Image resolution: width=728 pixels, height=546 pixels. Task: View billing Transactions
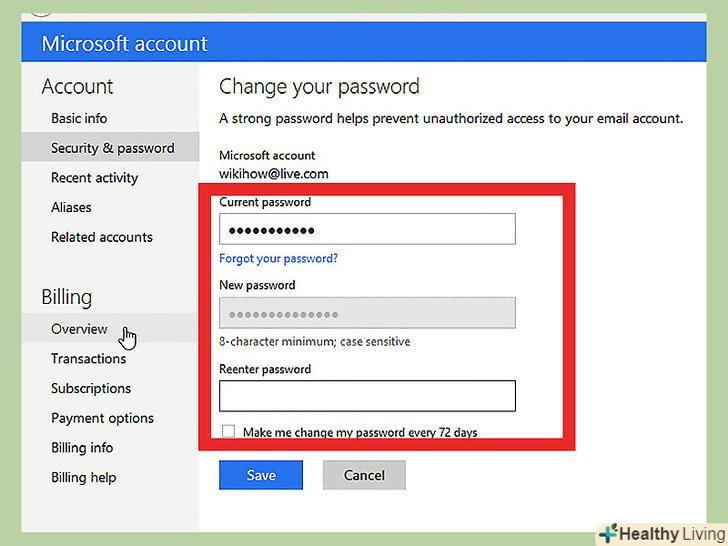tap(88, 358)
